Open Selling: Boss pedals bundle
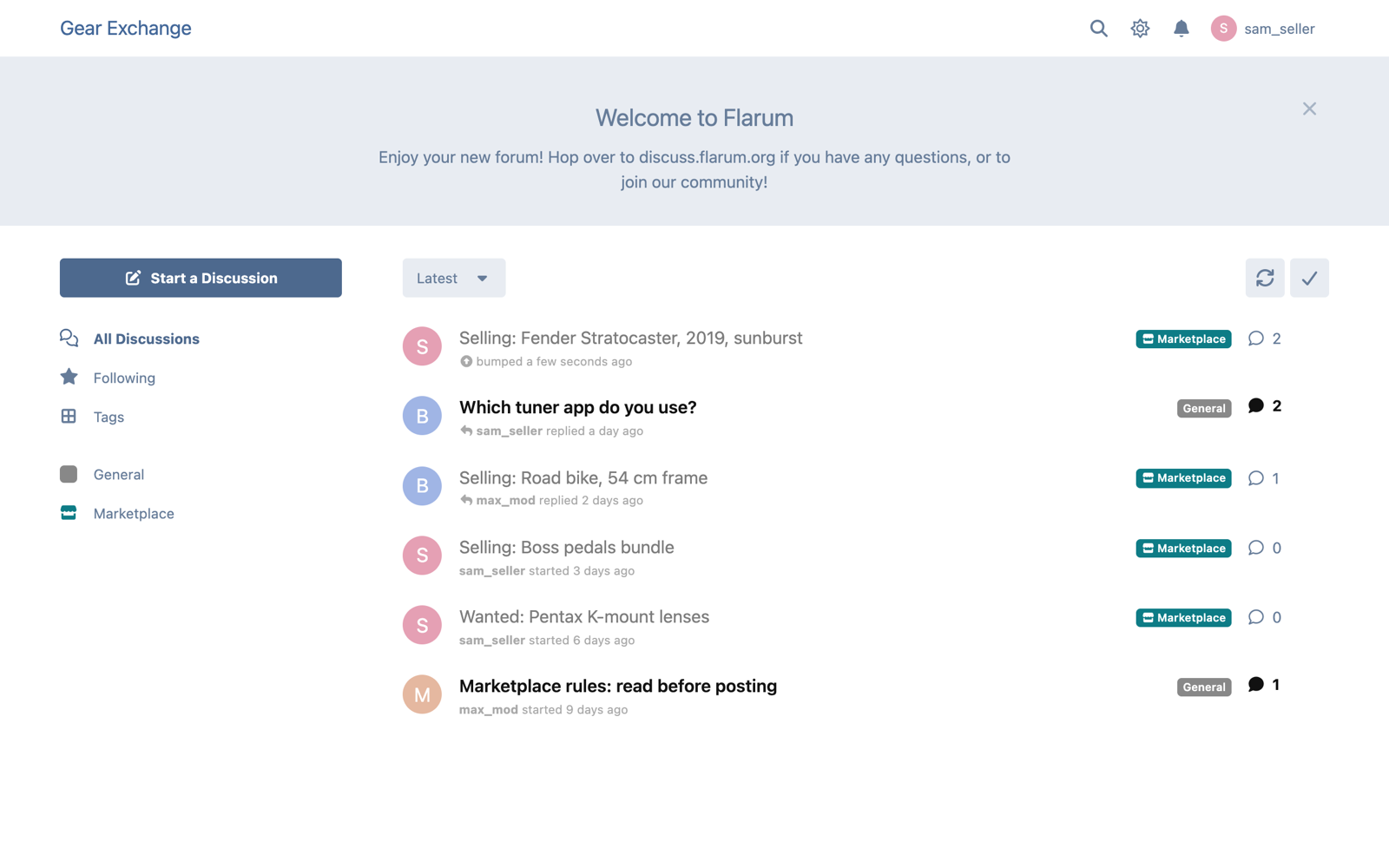Image resolution: width=1389 pixels, height=868 pixels. (566, 547)
